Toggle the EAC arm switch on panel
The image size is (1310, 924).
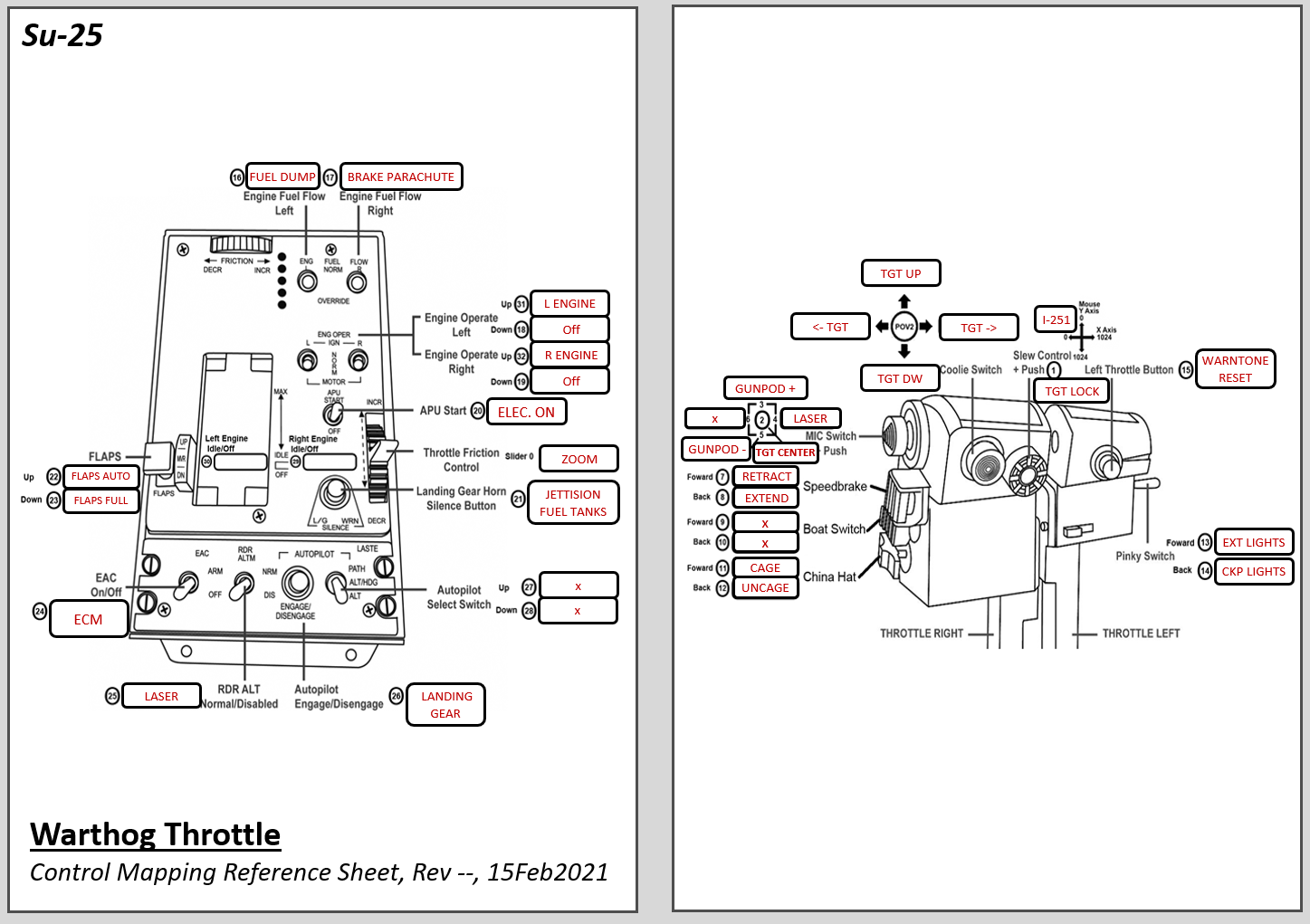187,585
